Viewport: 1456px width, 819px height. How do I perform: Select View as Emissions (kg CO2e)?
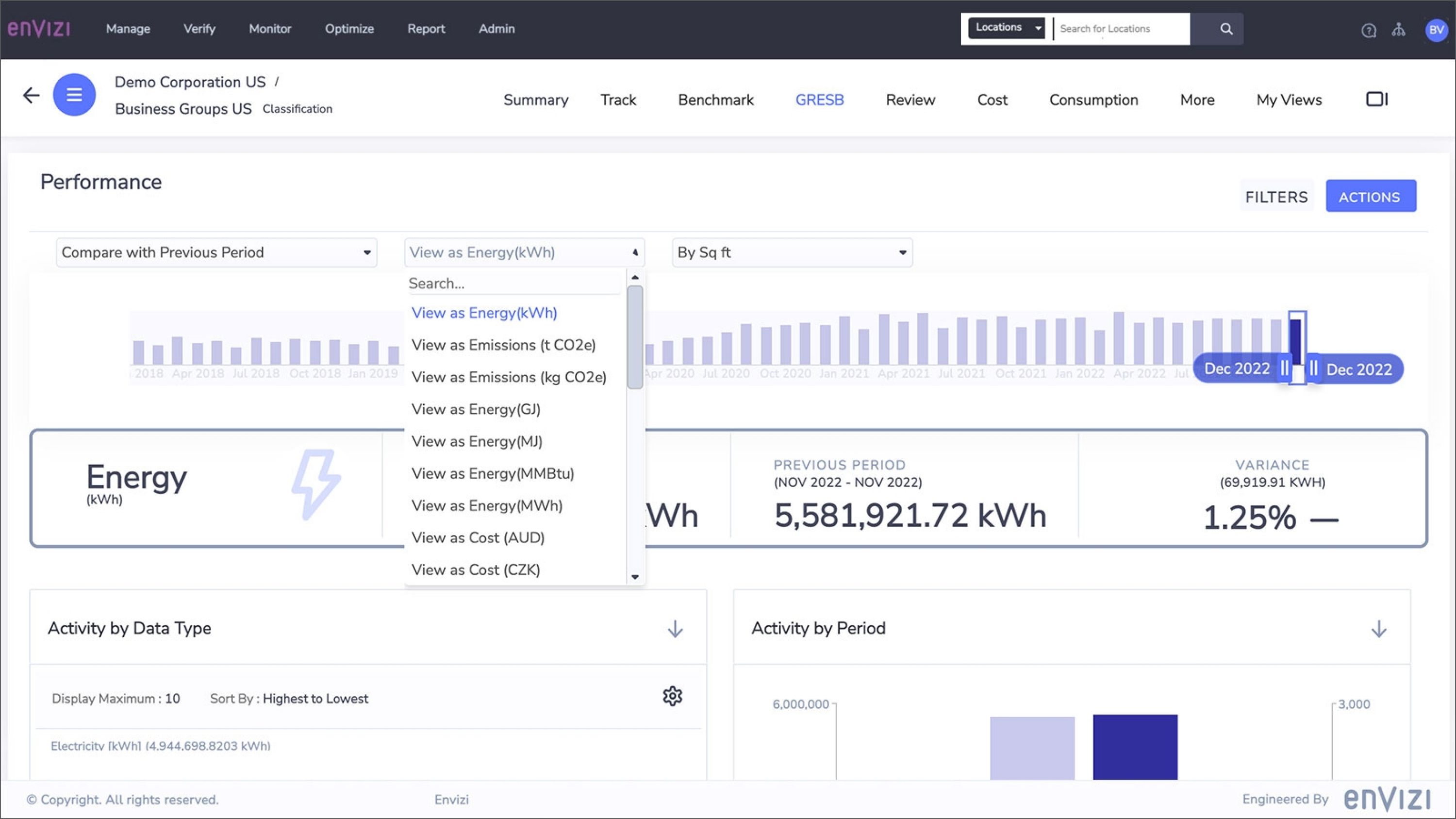509,377
